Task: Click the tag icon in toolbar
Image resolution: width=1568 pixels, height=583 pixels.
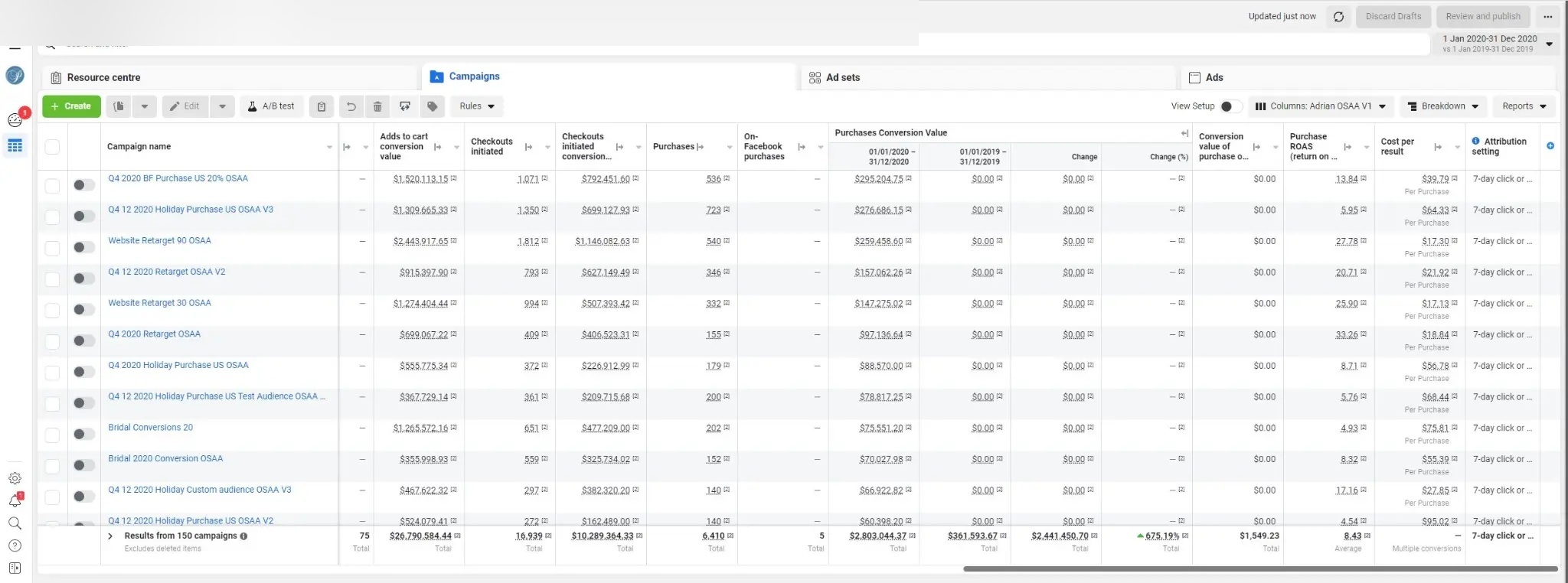Action: (x=433, y=106)
